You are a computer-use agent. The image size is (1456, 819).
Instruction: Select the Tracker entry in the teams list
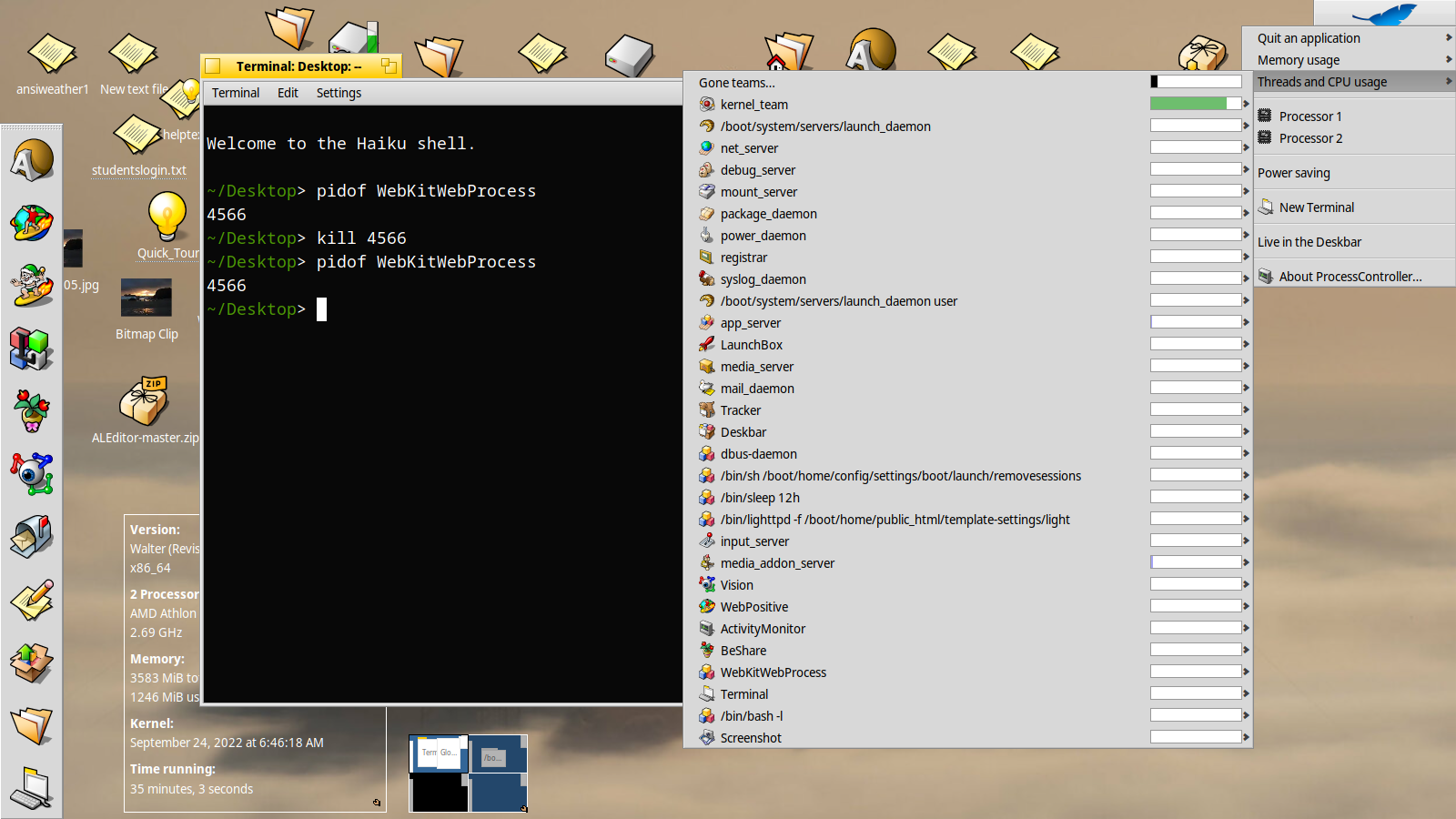click(x=741, y=409)
